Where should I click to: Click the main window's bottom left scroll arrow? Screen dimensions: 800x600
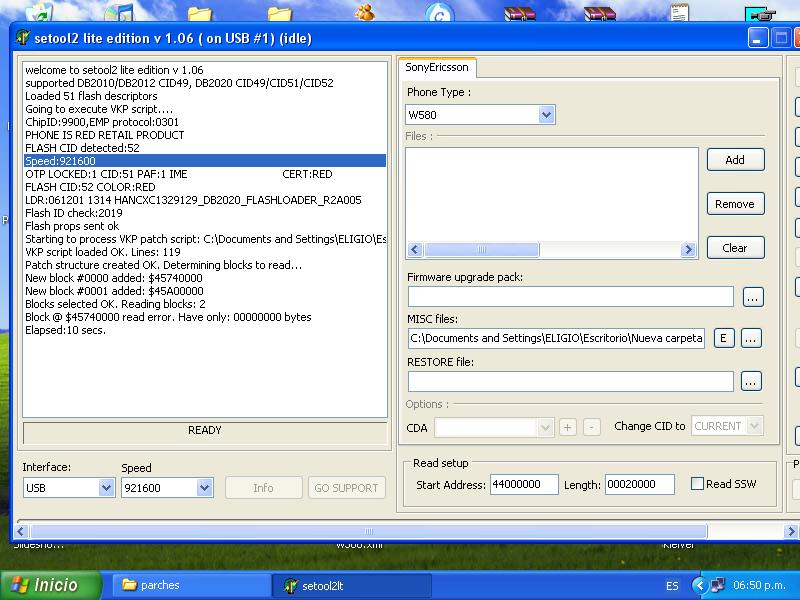20,531
